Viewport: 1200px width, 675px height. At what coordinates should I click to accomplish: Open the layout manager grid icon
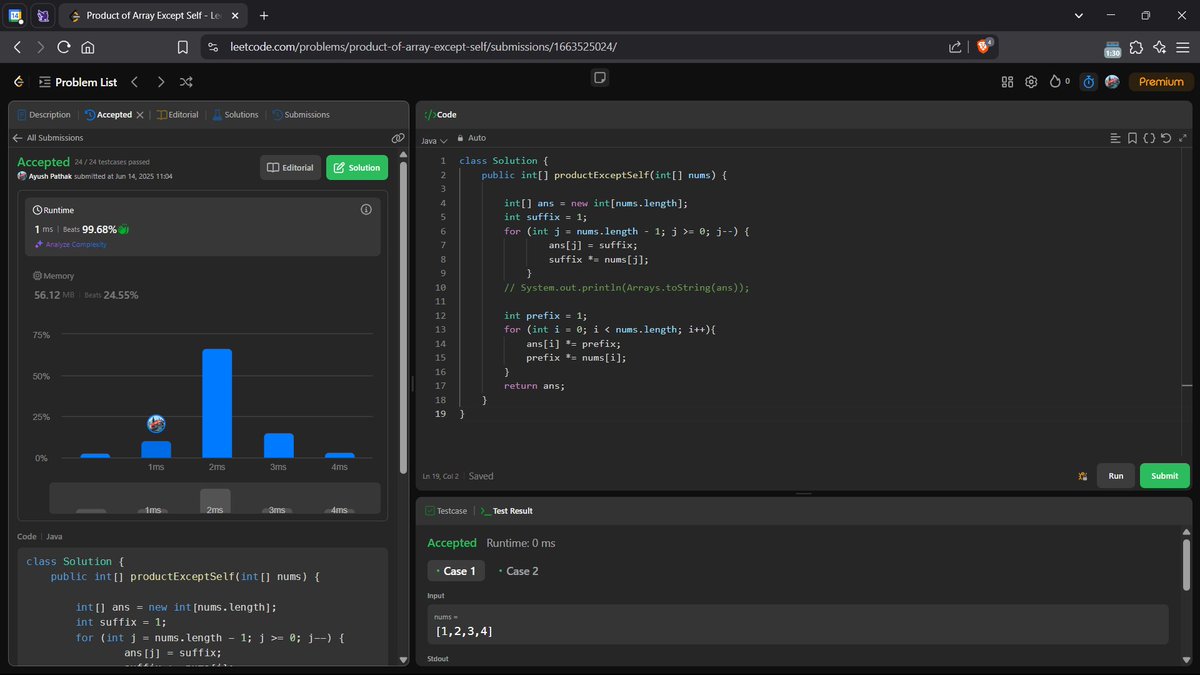1007,82
